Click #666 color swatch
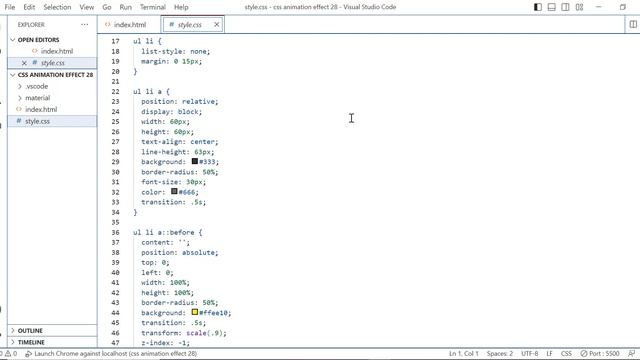This screenshot has height=360, width=640. [174, 191]
